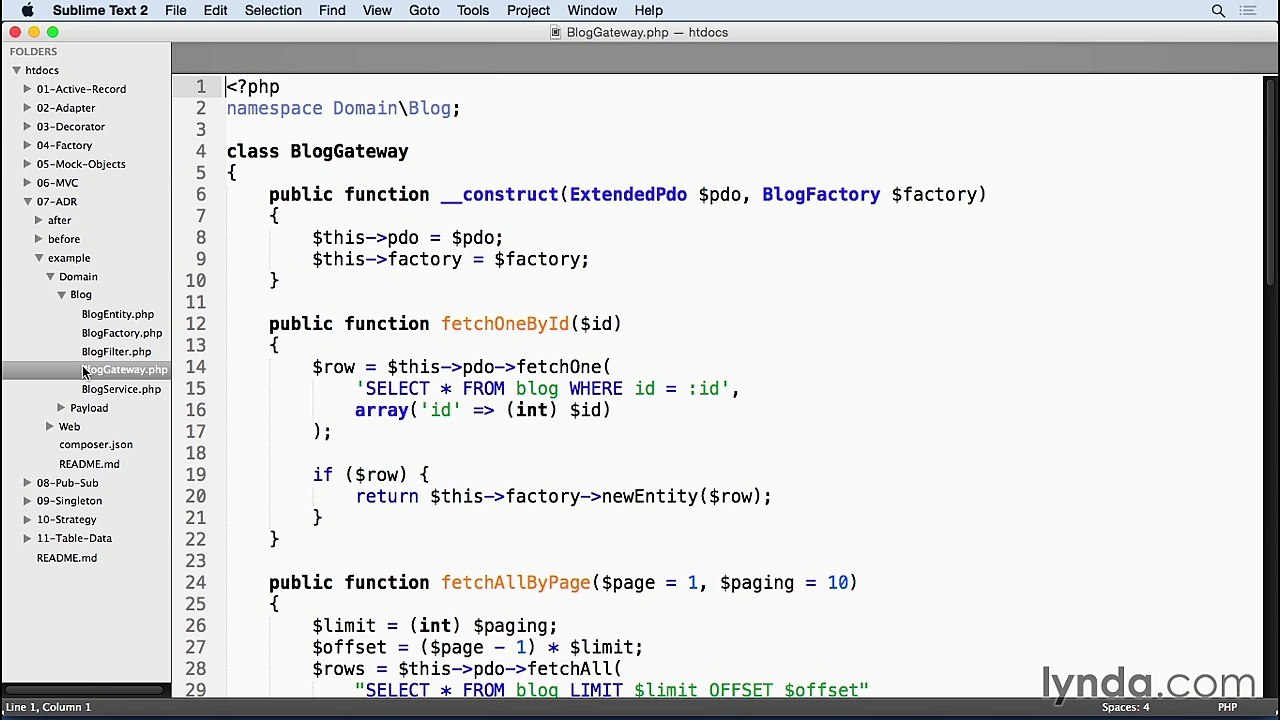
Task: Expand the Web folder
Action: tap(50, 427)
